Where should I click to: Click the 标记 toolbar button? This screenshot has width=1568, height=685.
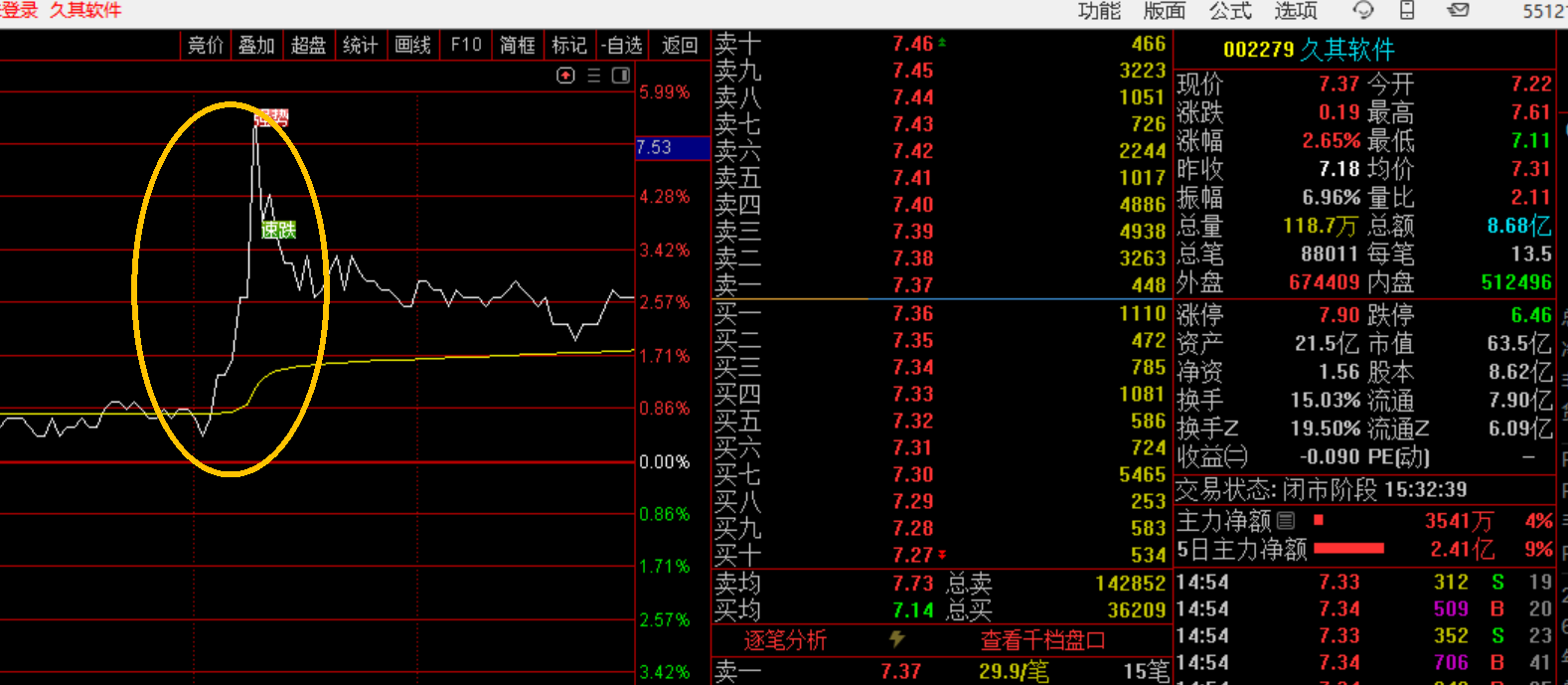(x=569, y=45)
